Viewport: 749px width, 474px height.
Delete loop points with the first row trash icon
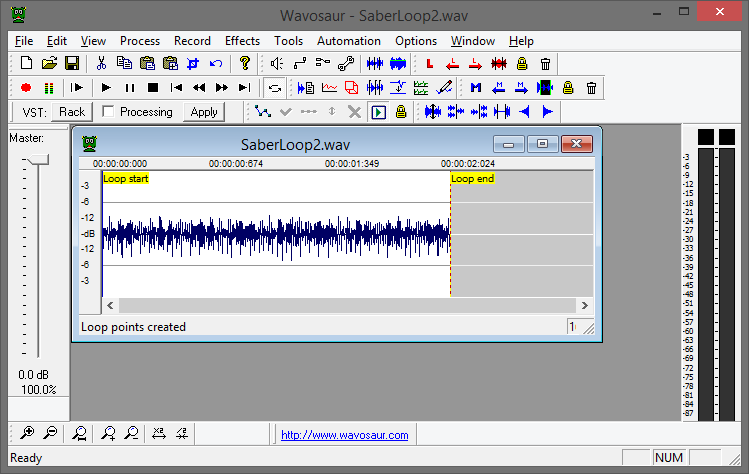pyautogui.click(x=545, y=64)
